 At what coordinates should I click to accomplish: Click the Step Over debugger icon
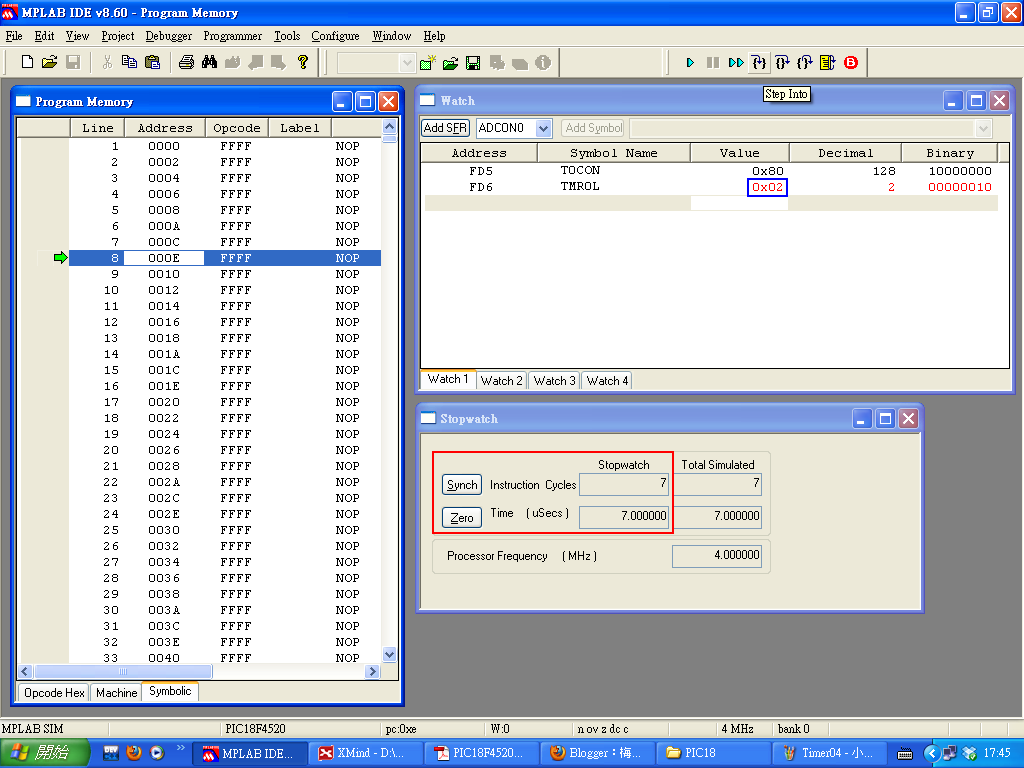pyautogui.click(x=782, y=63)
